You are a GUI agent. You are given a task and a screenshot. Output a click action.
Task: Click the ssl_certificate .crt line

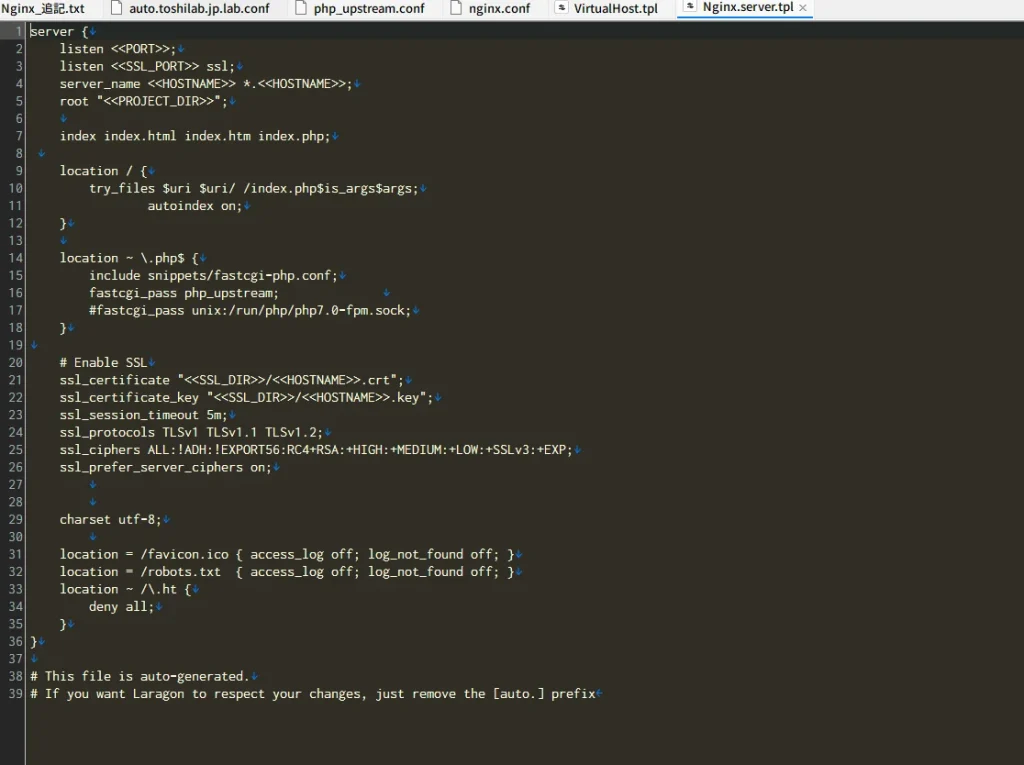click(232, 380)
